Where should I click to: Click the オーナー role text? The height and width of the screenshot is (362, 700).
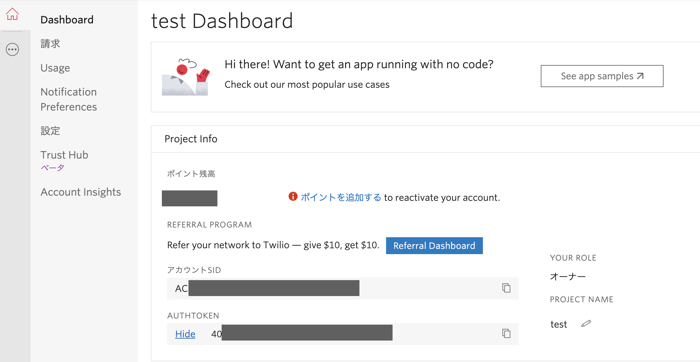tap(567, 276)
